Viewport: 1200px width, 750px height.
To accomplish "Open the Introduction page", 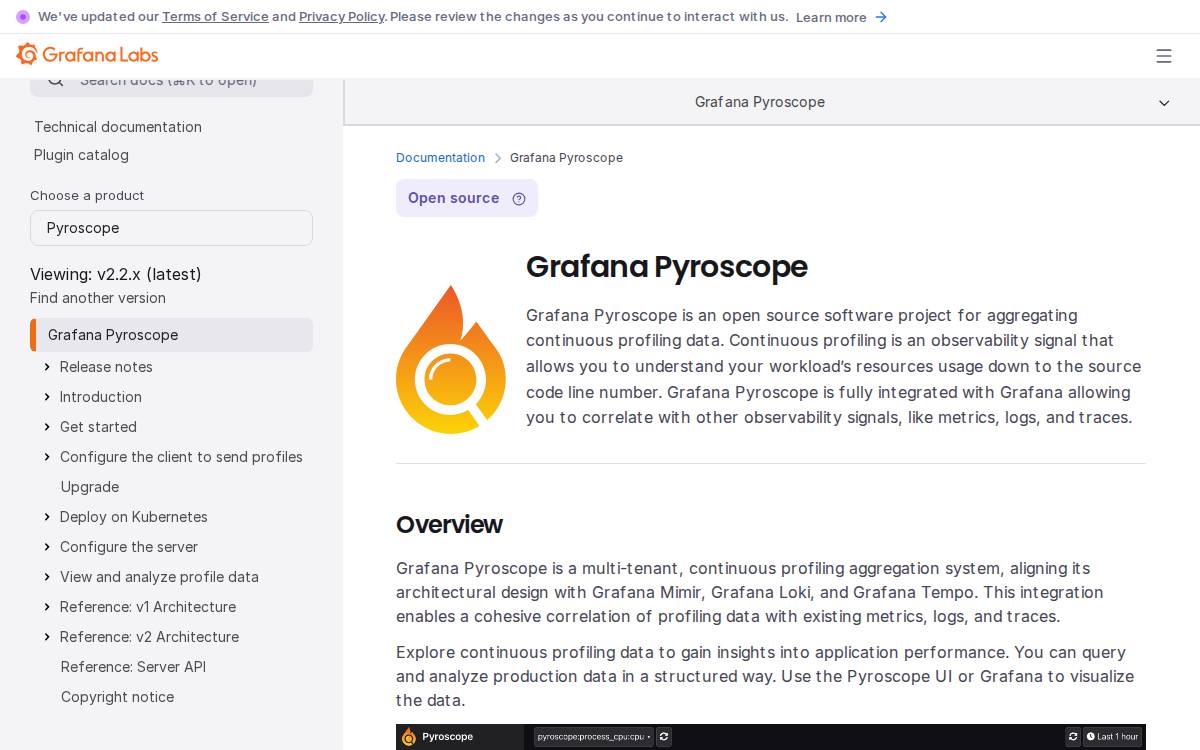I will [101, 397].
